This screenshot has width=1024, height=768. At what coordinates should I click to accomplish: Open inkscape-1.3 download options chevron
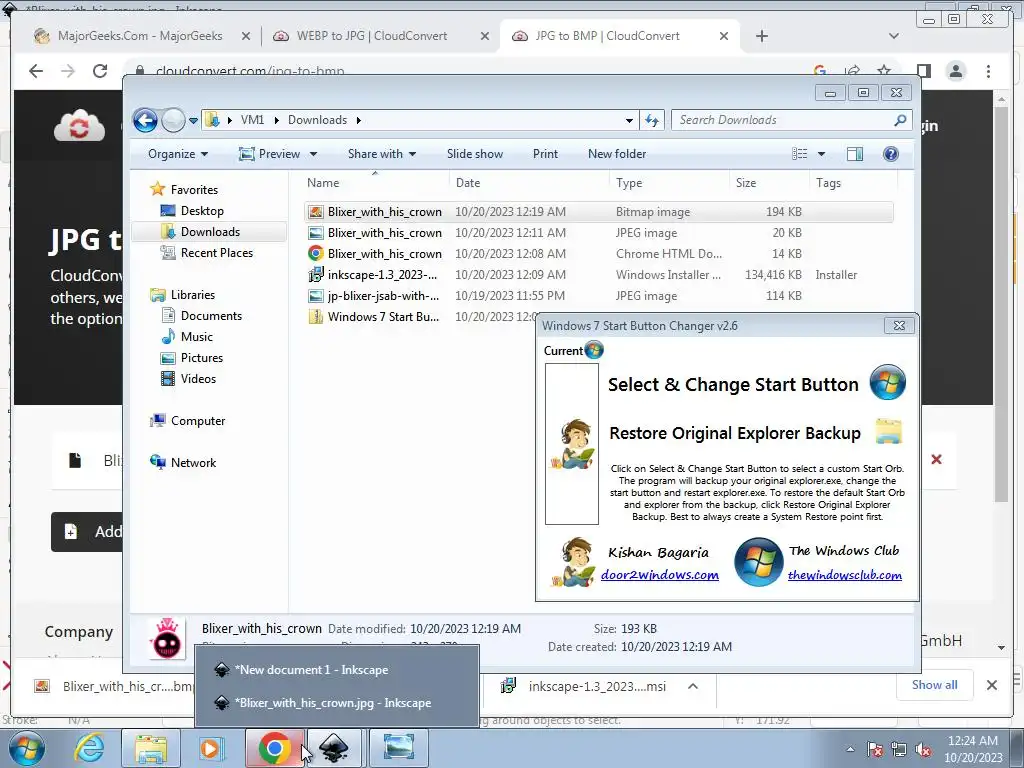coord(693,686)
